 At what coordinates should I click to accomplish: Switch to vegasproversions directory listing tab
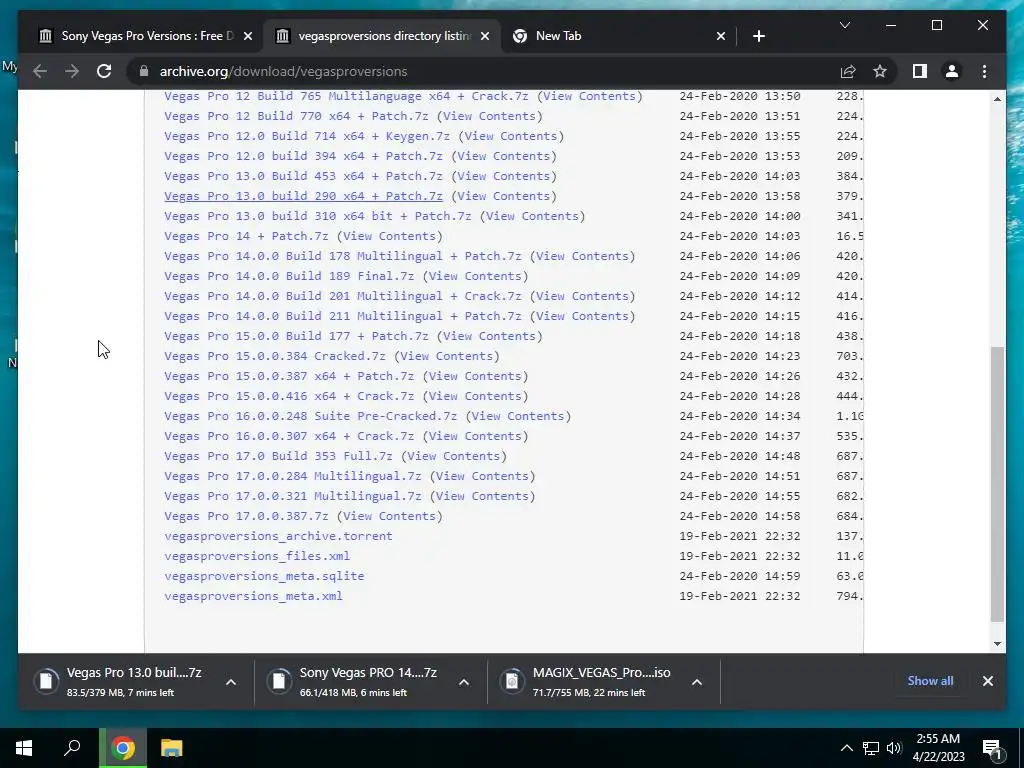382,36
